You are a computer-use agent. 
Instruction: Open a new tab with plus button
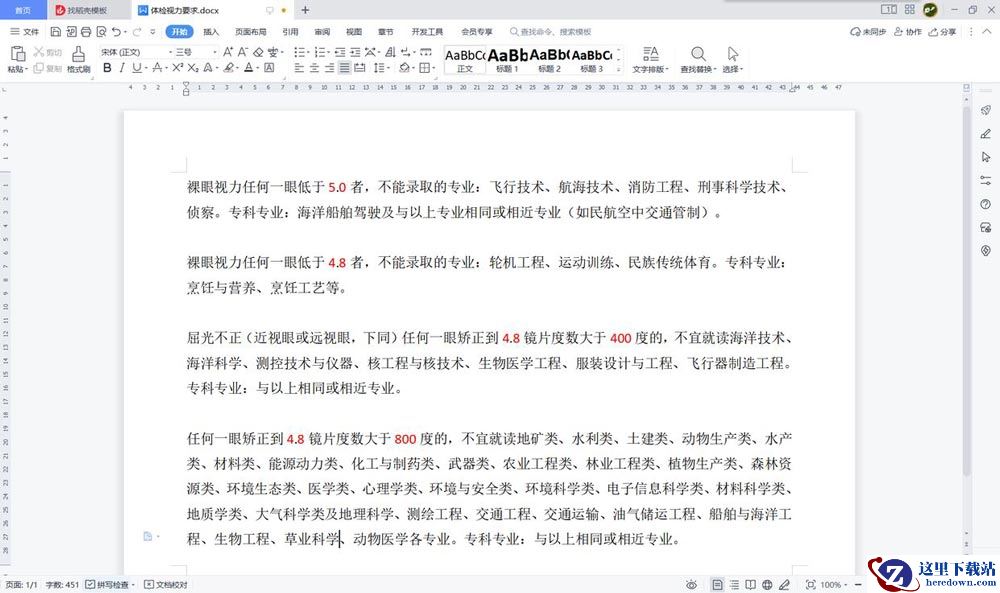click(x=305, y=10)
